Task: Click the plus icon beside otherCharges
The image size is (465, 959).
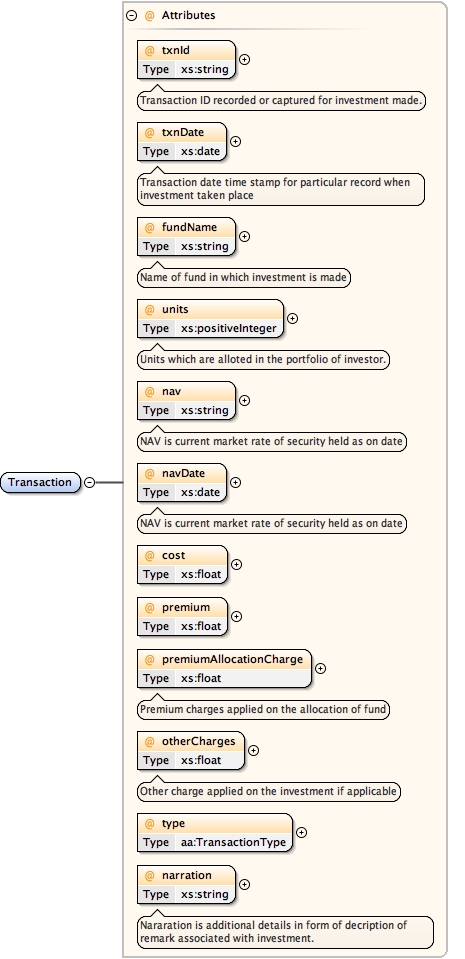Action: tap(253, 750)
